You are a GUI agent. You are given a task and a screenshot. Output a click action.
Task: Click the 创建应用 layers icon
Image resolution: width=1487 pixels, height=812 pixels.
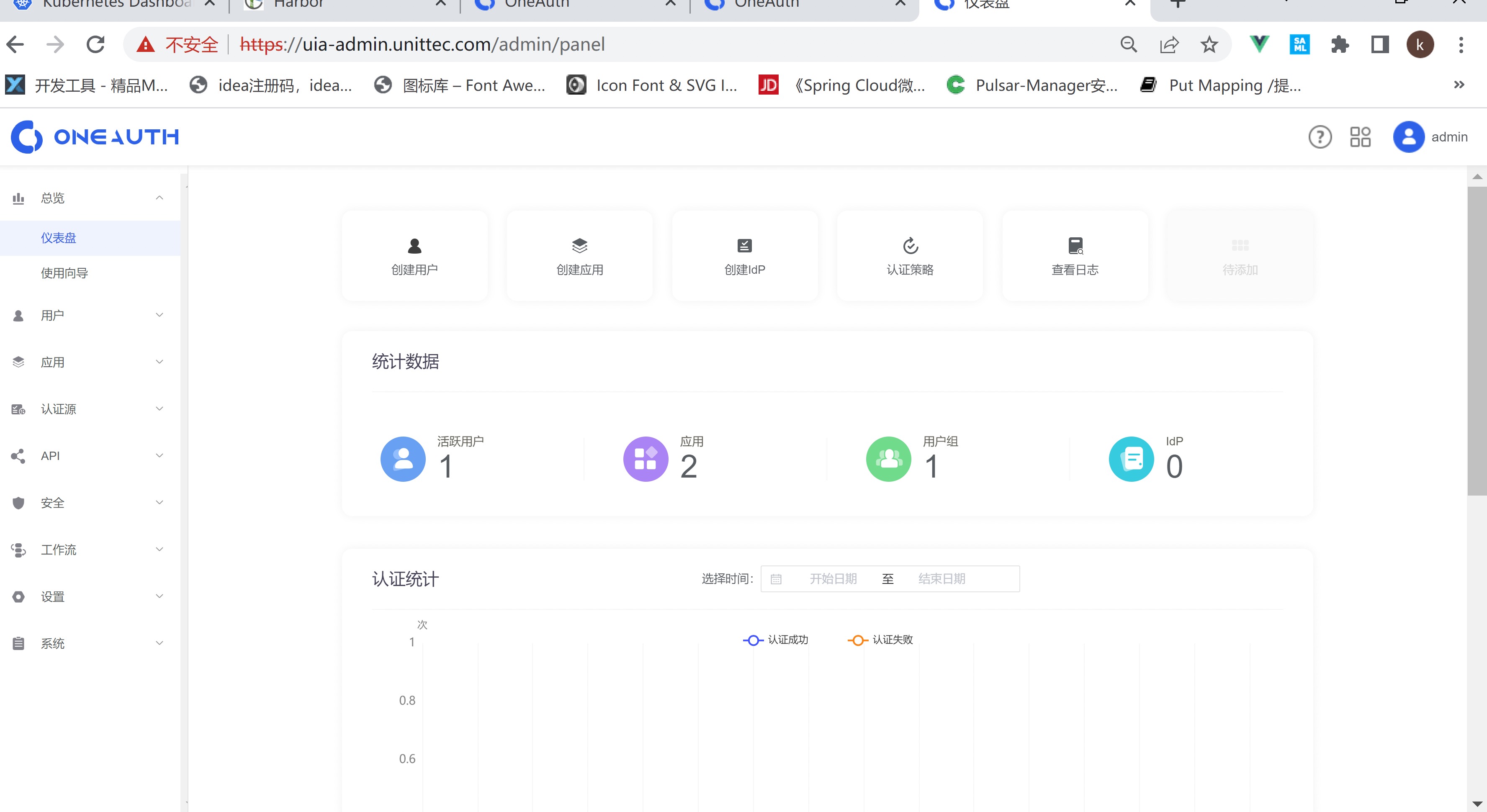point(579,246)
